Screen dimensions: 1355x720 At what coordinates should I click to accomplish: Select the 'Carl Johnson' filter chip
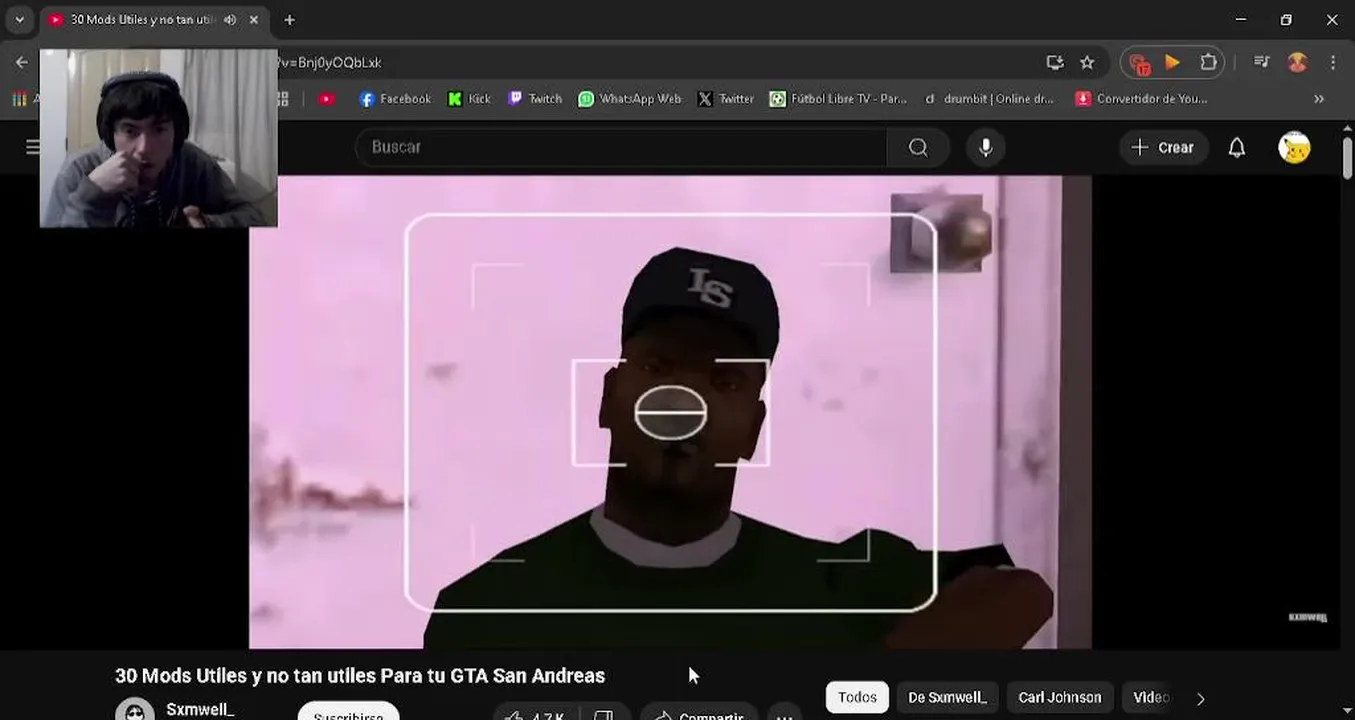pos(1060,698)
